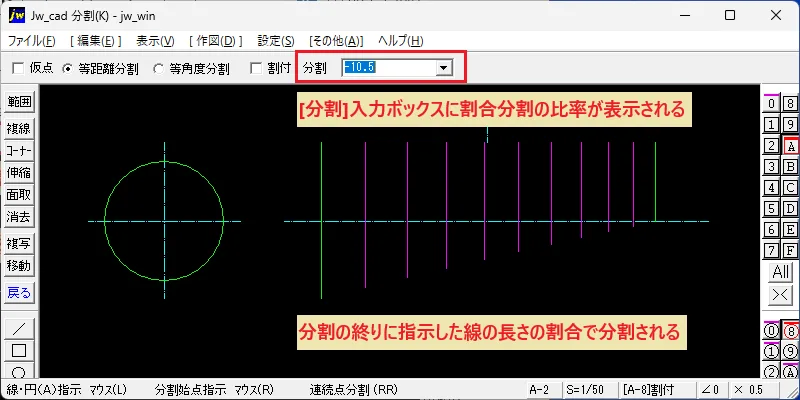Select the 面取 tool button

point(19,195)
